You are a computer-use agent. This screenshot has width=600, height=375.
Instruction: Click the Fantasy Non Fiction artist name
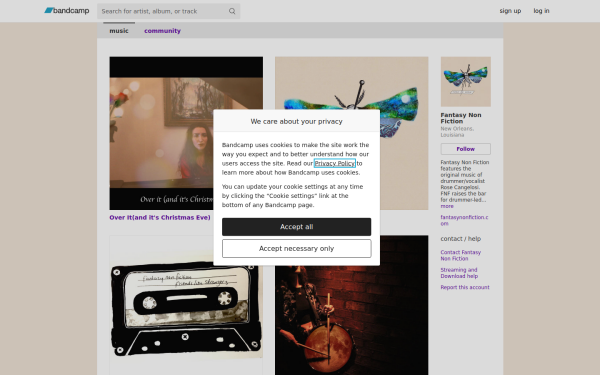(461, 118)
